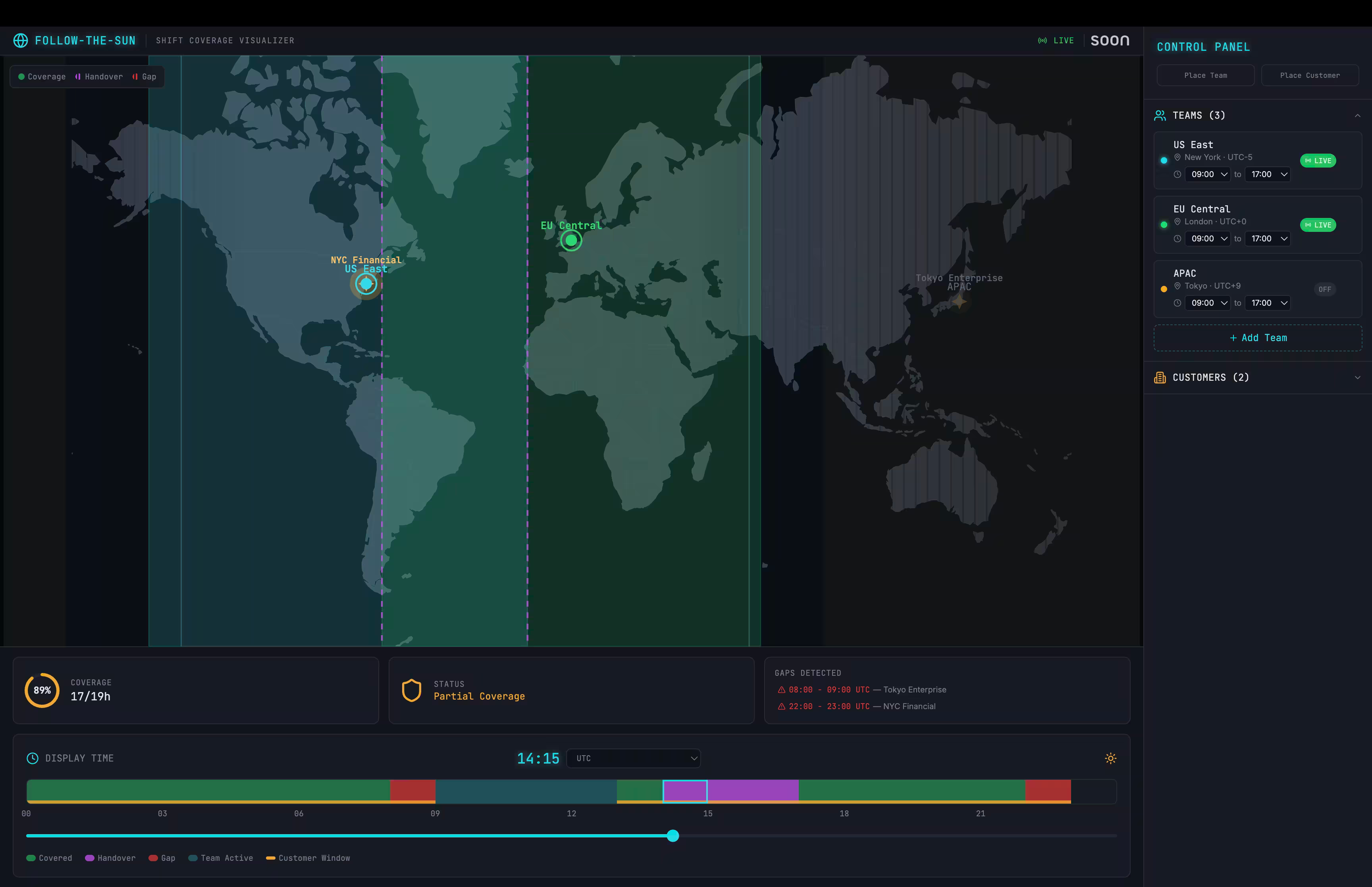The image size is (1372, 887).
Task: Collapse the Teams section
Action: (x=1358, y=116)
